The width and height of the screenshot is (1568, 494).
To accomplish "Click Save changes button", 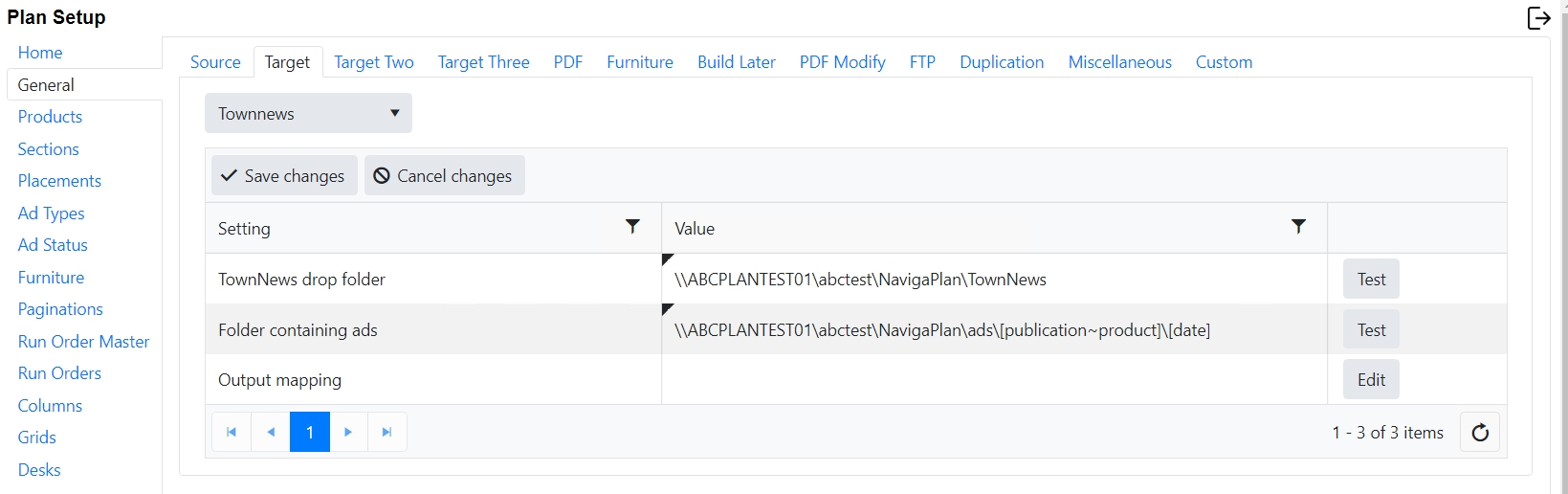I will click(x=284, y=176).
